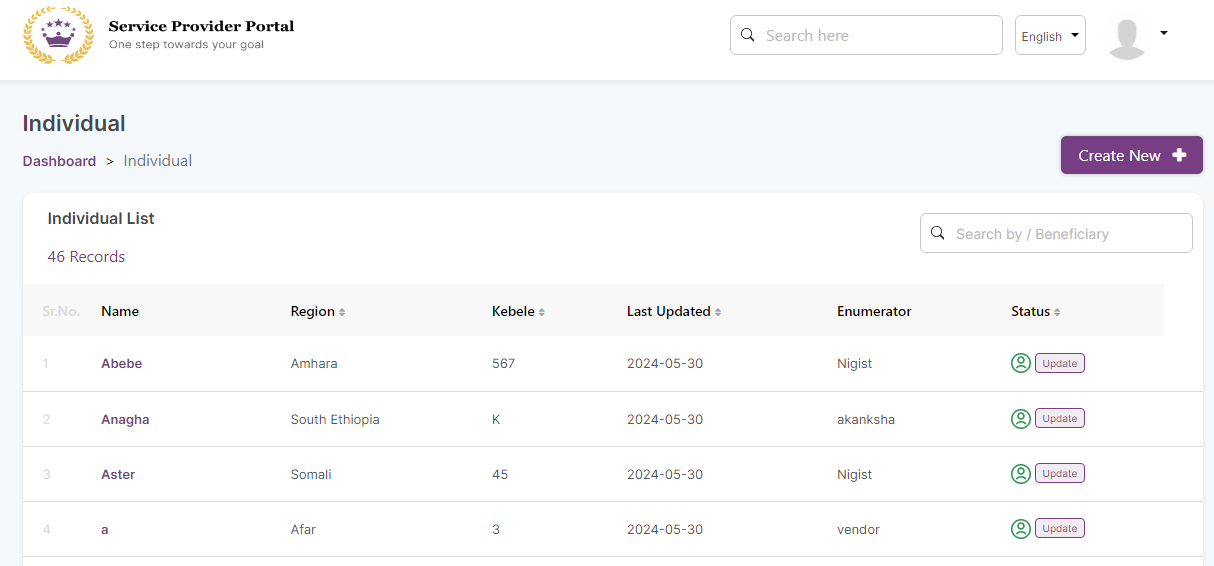Image resolution: width=1214 pixels, height=566 pixels.
Task: Click the Update button for Abebe
Action: (x=1059, y=364)
